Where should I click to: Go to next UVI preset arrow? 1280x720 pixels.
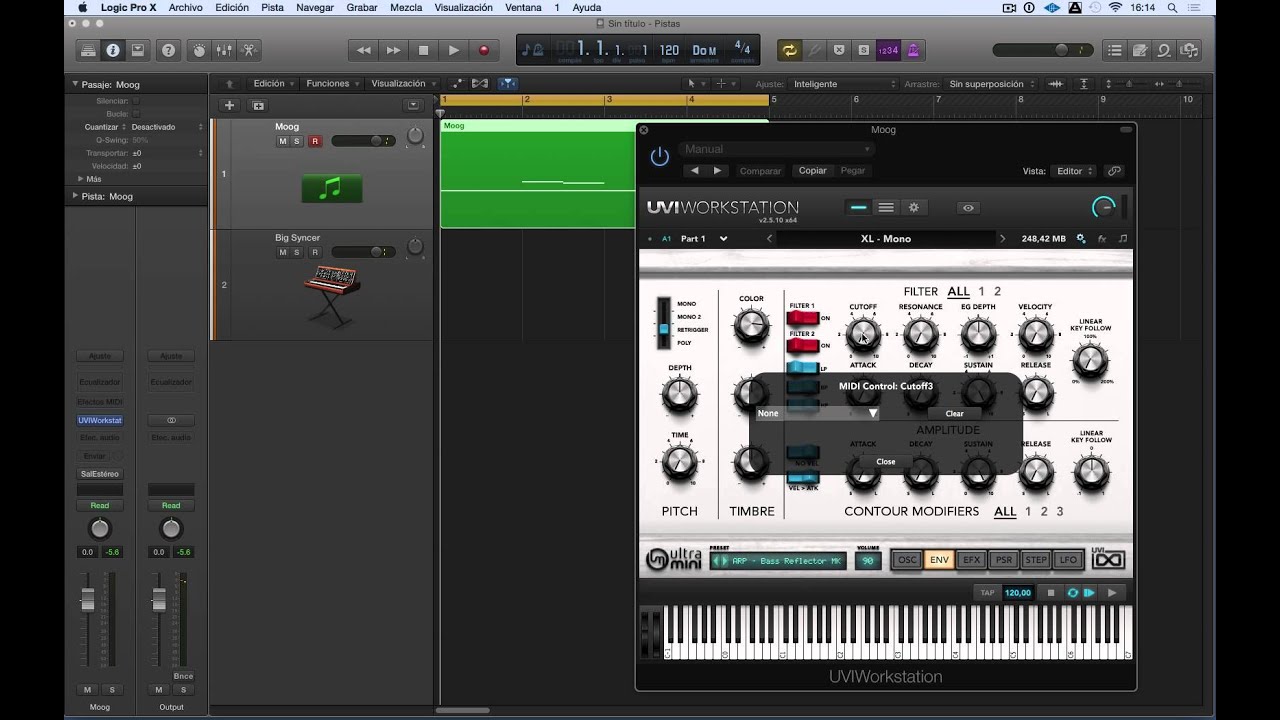pyautogui.click(x=1002, y=239)
